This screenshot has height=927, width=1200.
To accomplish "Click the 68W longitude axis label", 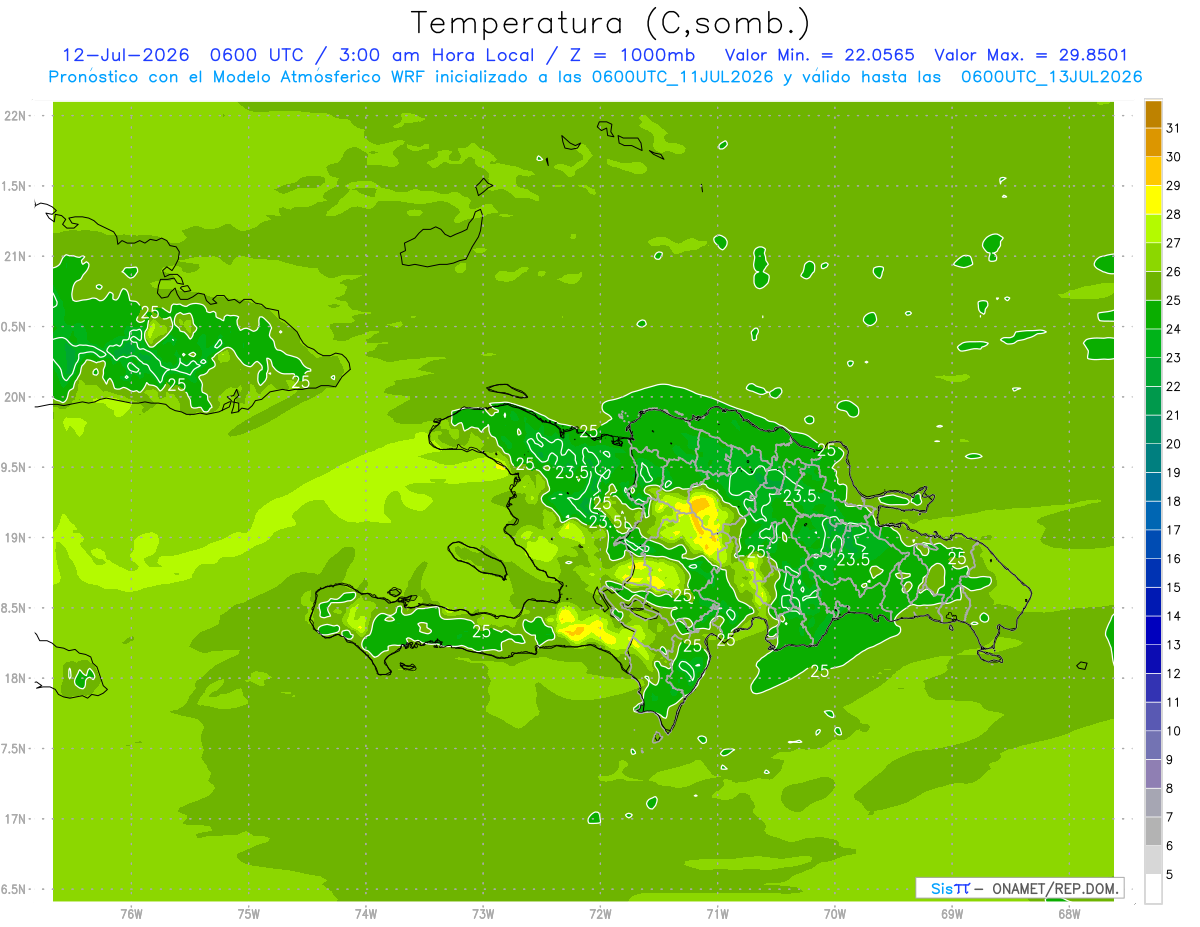I will (x=1069, y=913).
